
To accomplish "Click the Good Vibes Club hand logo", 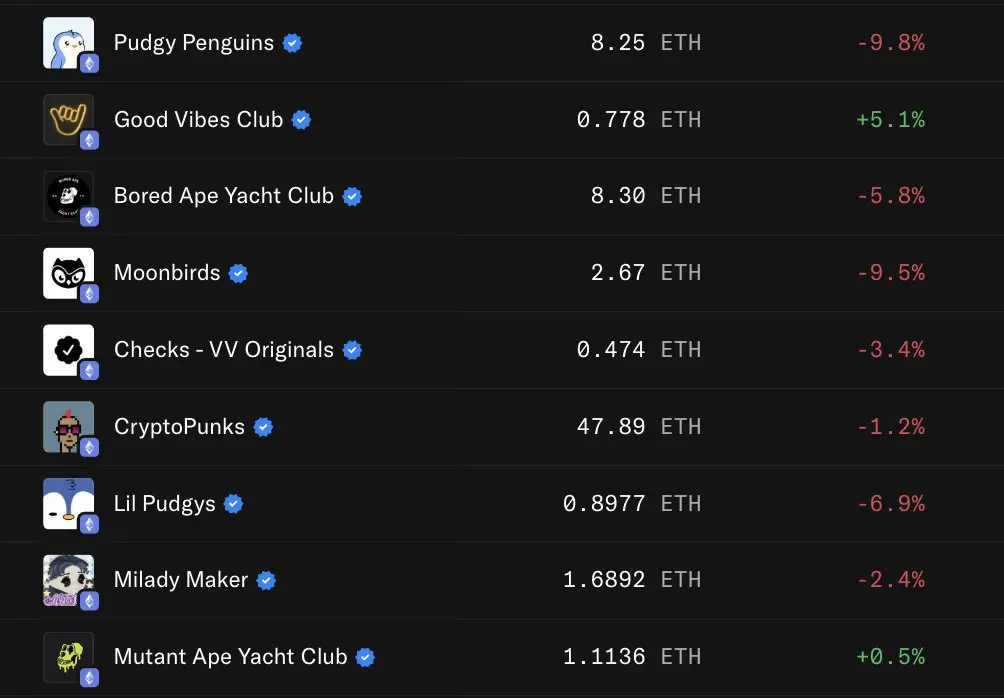I will pos(67,119).
